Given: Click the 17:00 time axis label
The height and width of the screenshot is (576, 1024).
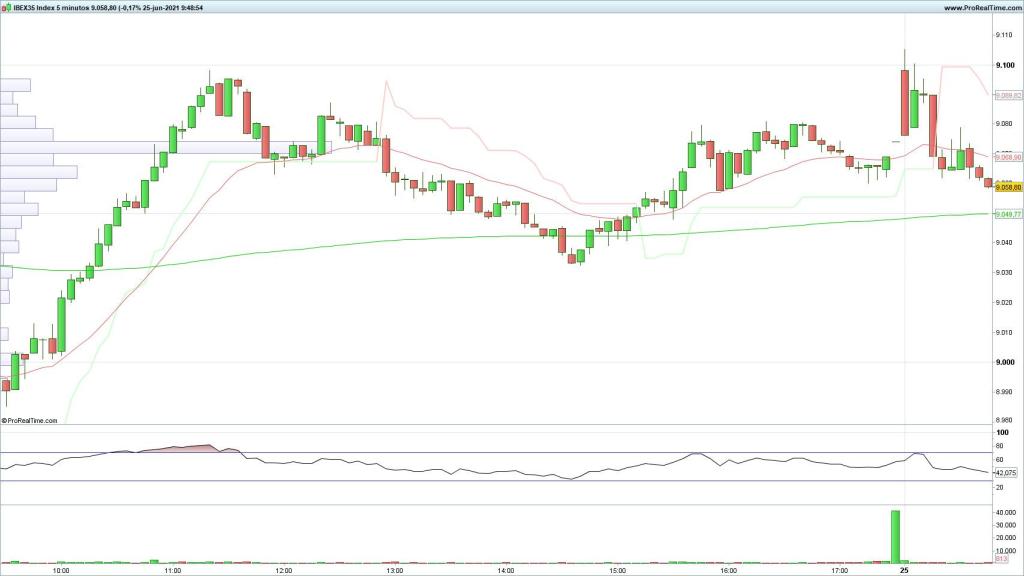Looking at the screenshot, I should point(840,570).
